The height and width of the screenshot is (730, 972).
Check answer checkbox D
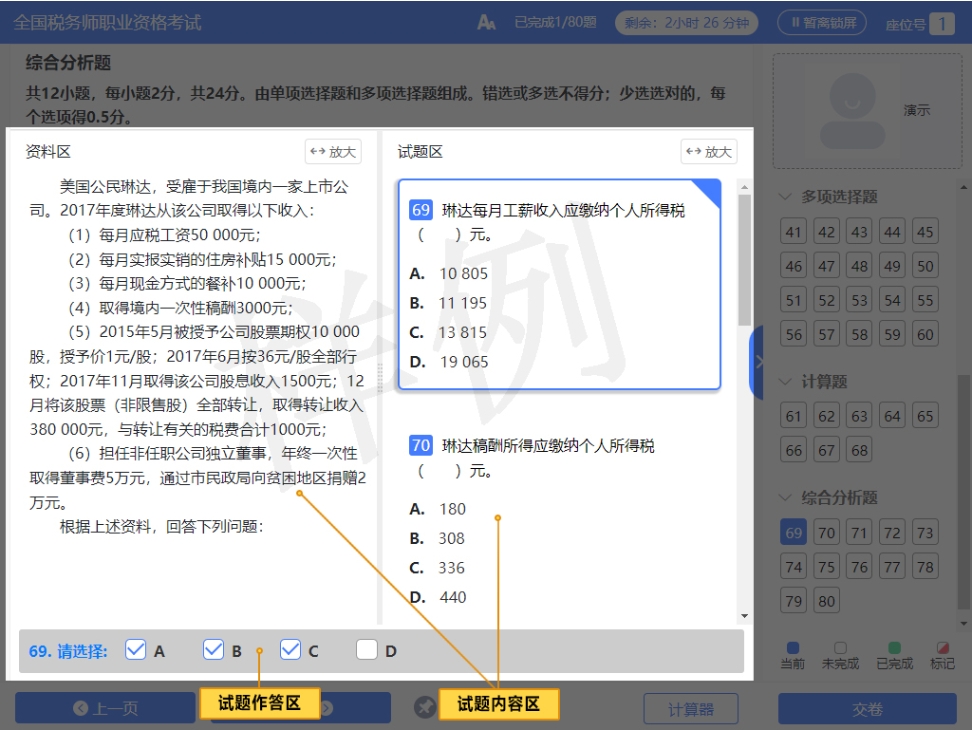(367, 650)
